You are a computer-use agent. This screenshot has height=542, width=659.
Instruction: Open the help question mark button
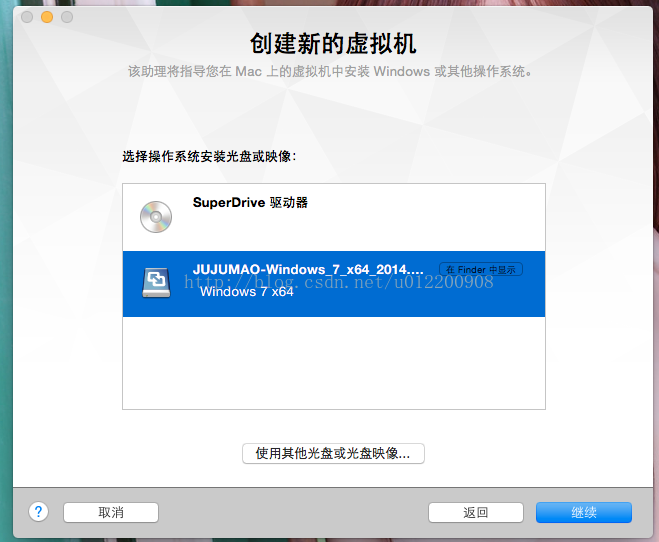click(x=39, y=512)
